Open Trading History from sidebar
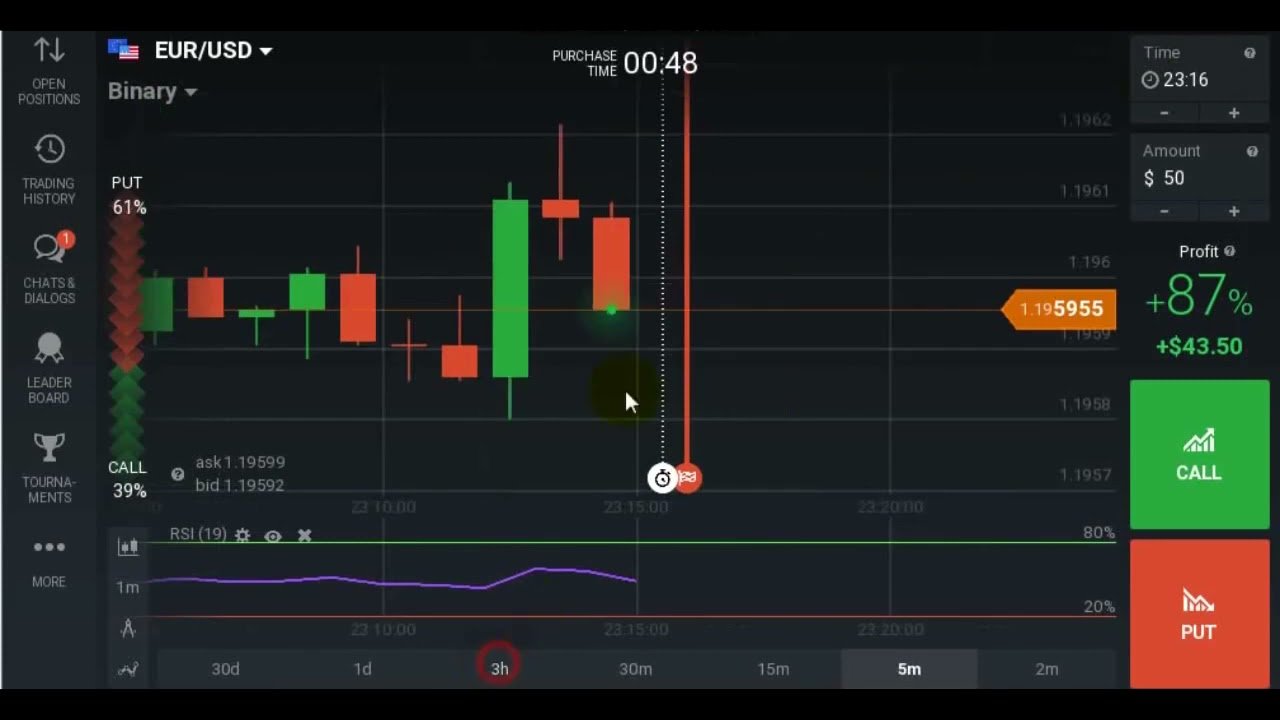This screenshot has width=1280, height=720. coord(48,170)
